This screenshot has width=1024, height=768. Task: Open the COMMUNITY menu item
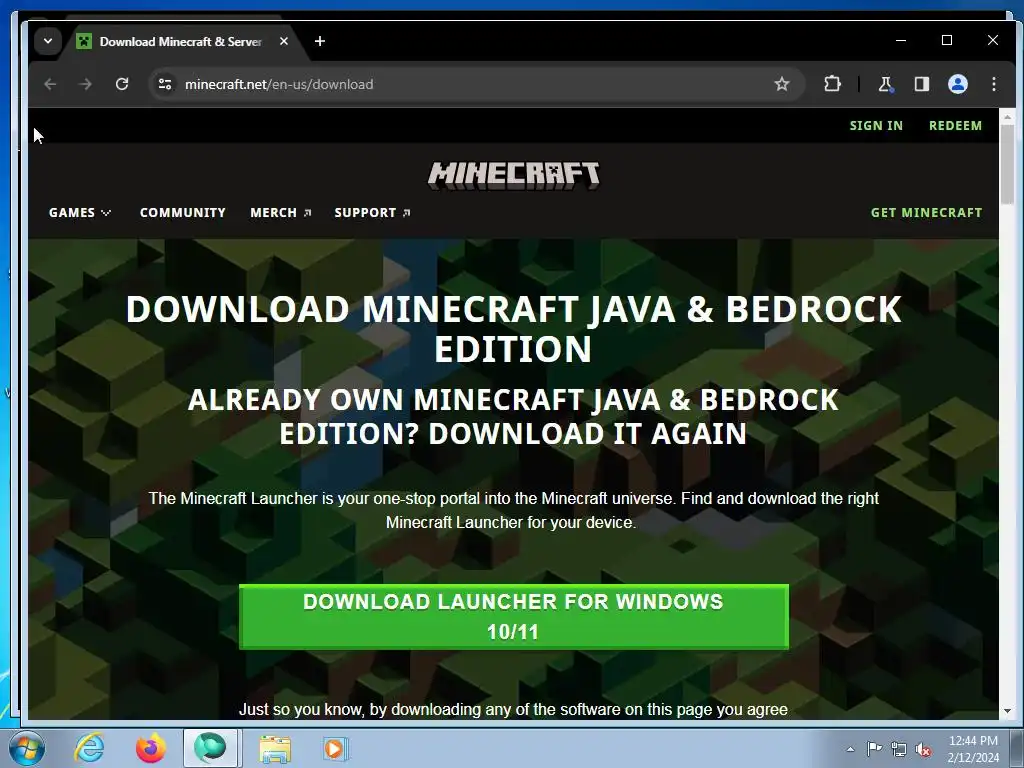[183, 213]
